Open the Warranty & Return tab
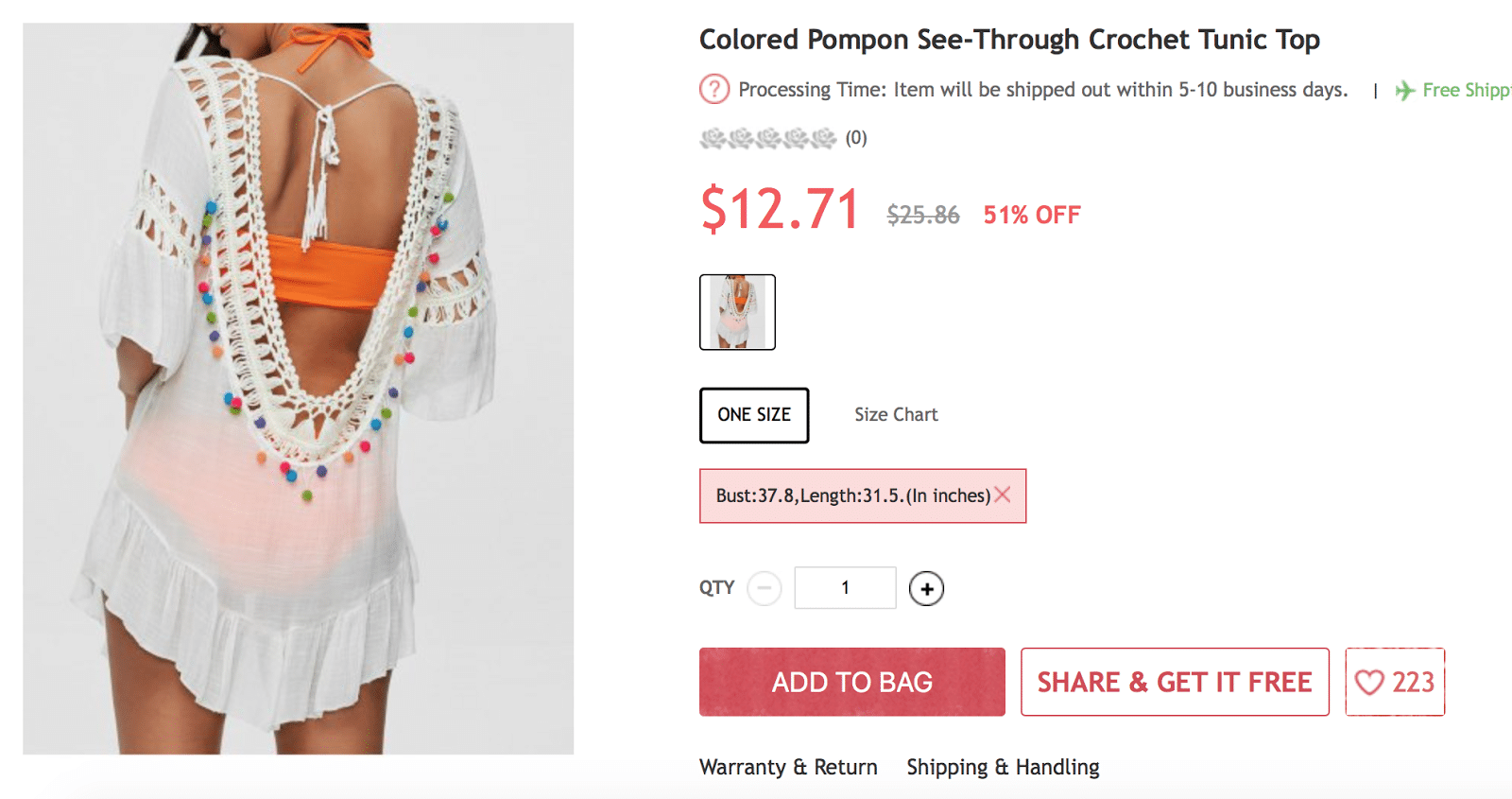Screen dimensions: 1512x799 [788, 767]
